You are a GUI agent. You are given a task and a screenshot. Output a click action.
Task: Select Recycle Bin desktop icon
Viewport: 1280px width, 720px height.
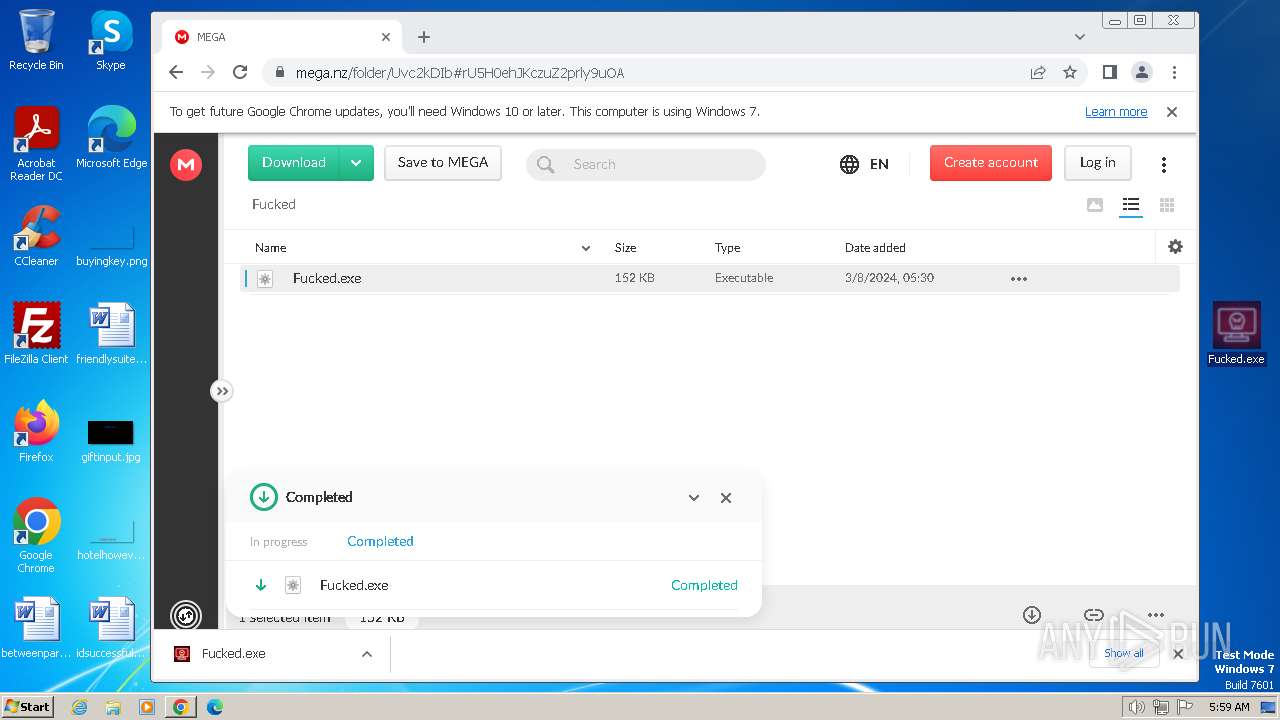(36, 40)
